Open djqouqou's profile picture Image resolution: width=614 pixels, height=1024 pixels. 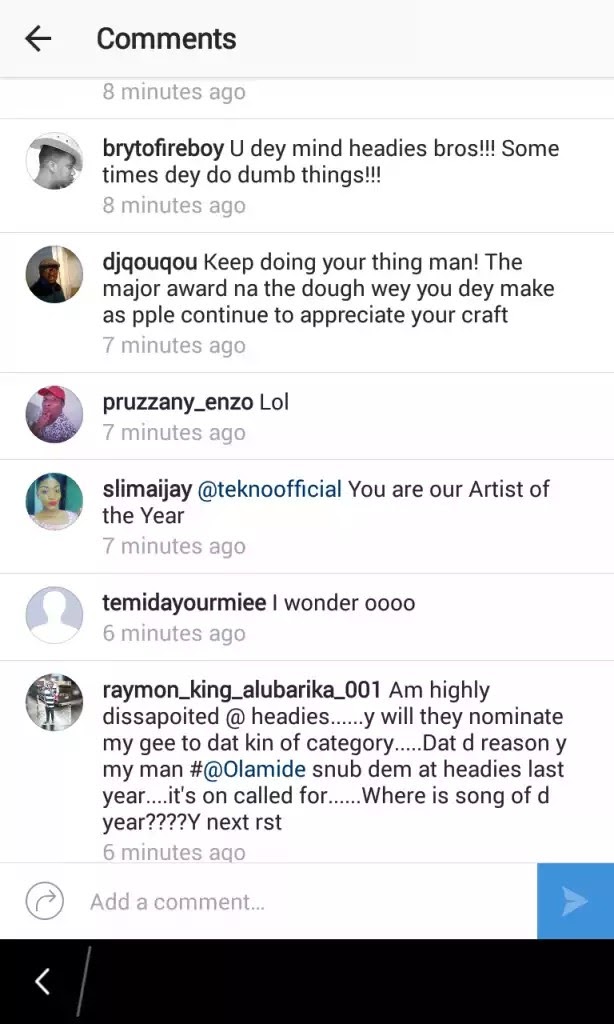point(54,274)
